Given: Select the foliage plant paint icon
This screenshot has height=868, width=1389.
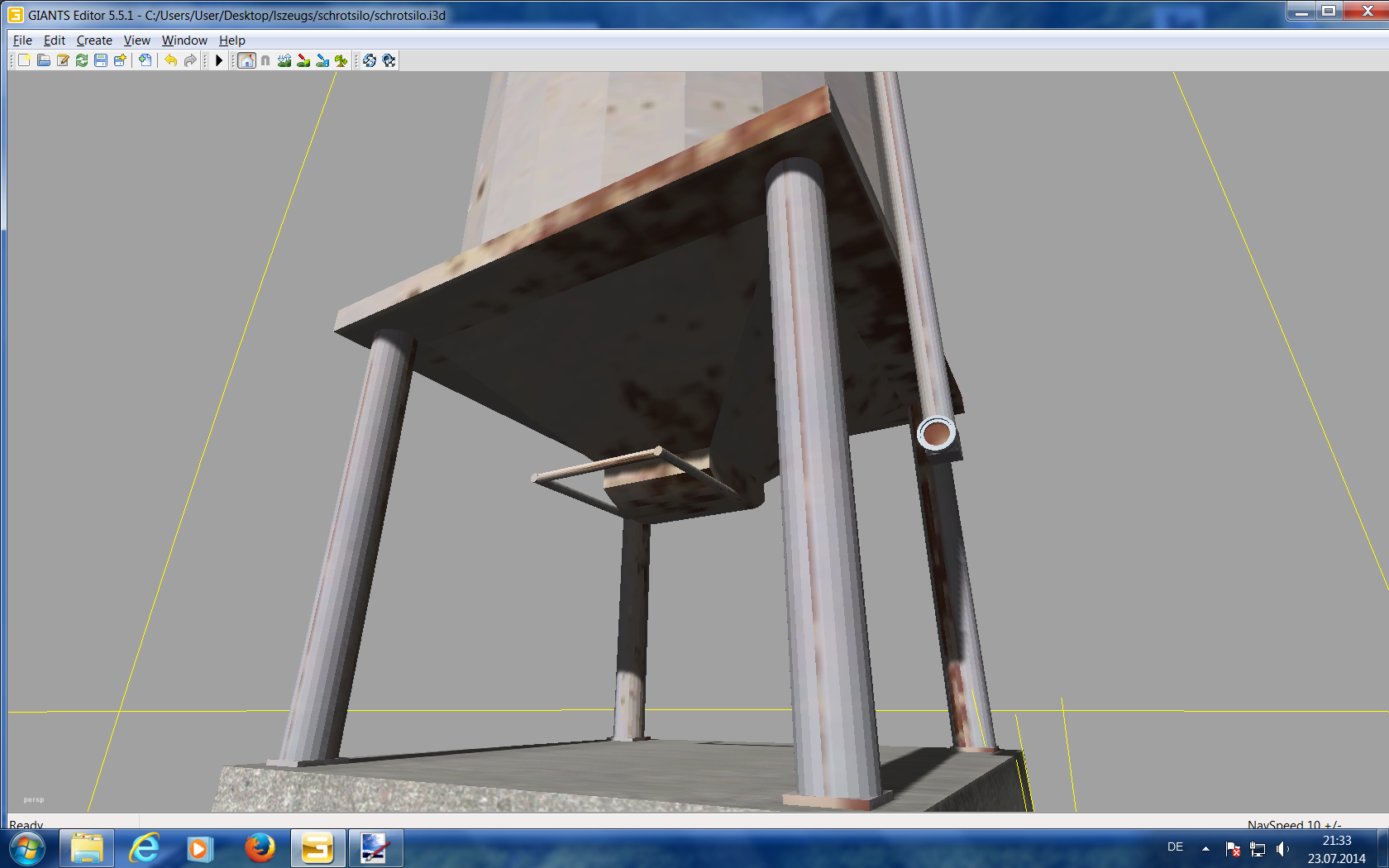Looking at the screenshot, I should point(341,60).
